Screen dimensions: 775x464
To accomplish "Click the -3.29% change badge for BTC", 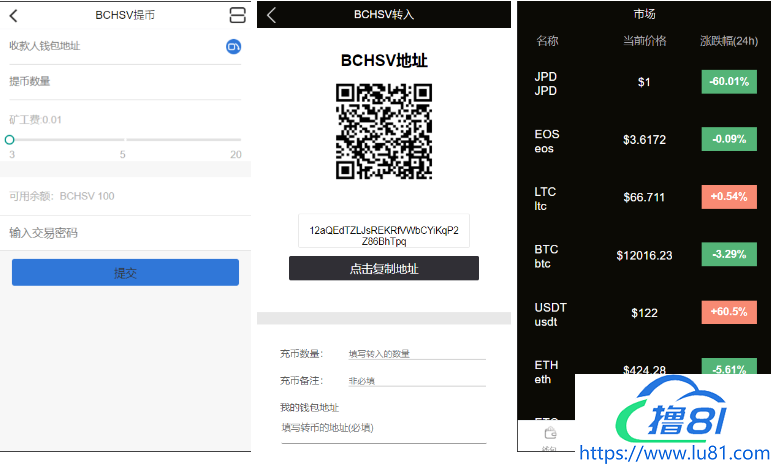I will pyautogui.click(x=729, y=254).
